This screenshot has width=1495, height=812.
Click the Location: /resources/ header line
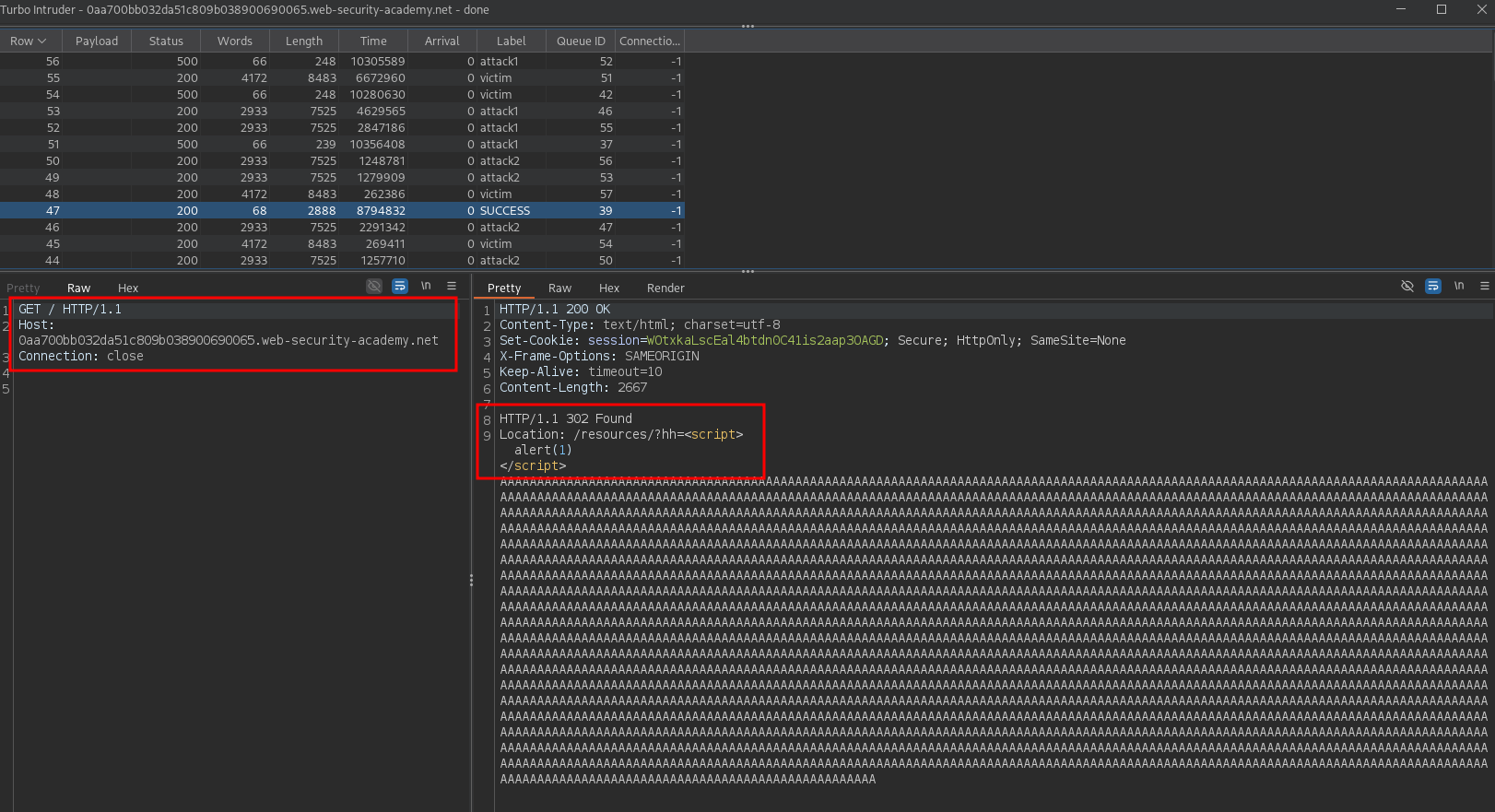click(621, 435)
